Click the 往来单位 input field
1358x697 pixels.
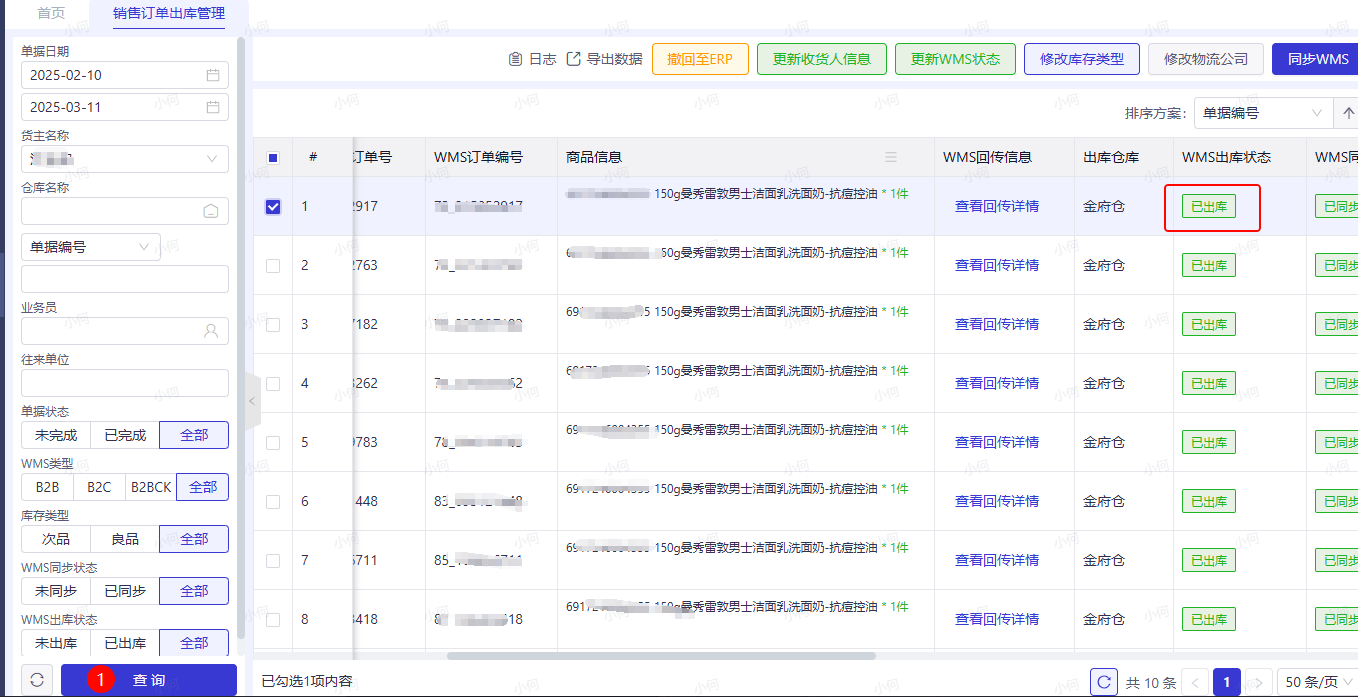[125, 383]
